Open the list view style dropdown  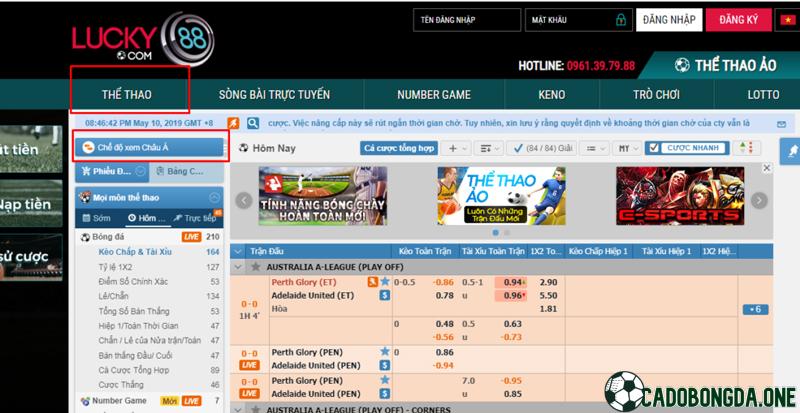[594, 149]
